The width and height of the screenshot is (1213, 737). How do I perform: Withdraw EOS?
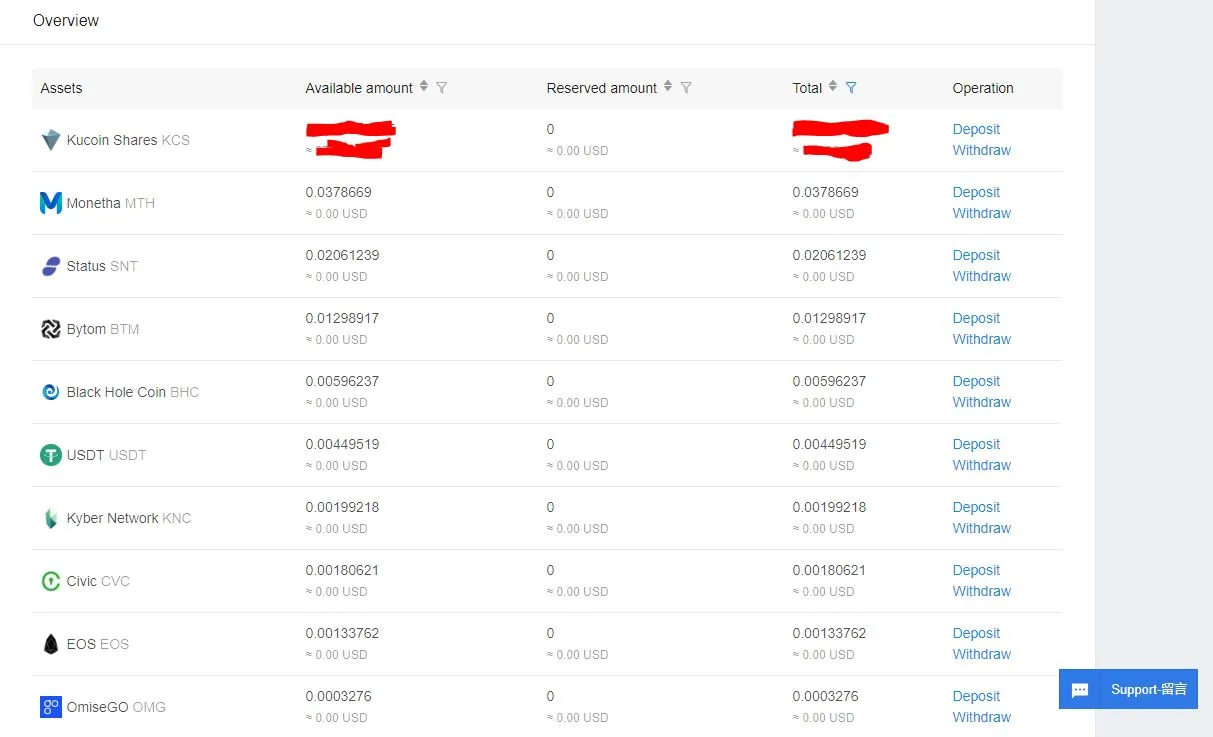pos(982,654)
